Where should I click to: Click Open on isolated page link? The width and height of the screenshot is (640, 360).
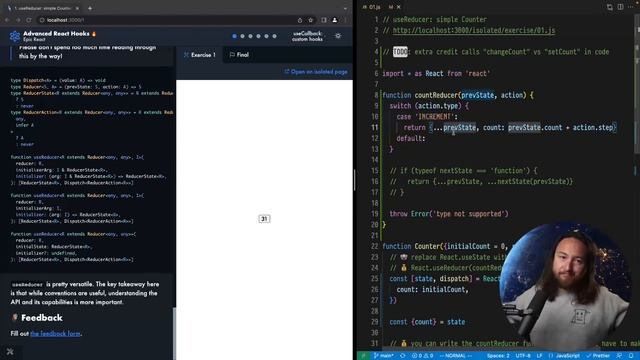point(316,72)
